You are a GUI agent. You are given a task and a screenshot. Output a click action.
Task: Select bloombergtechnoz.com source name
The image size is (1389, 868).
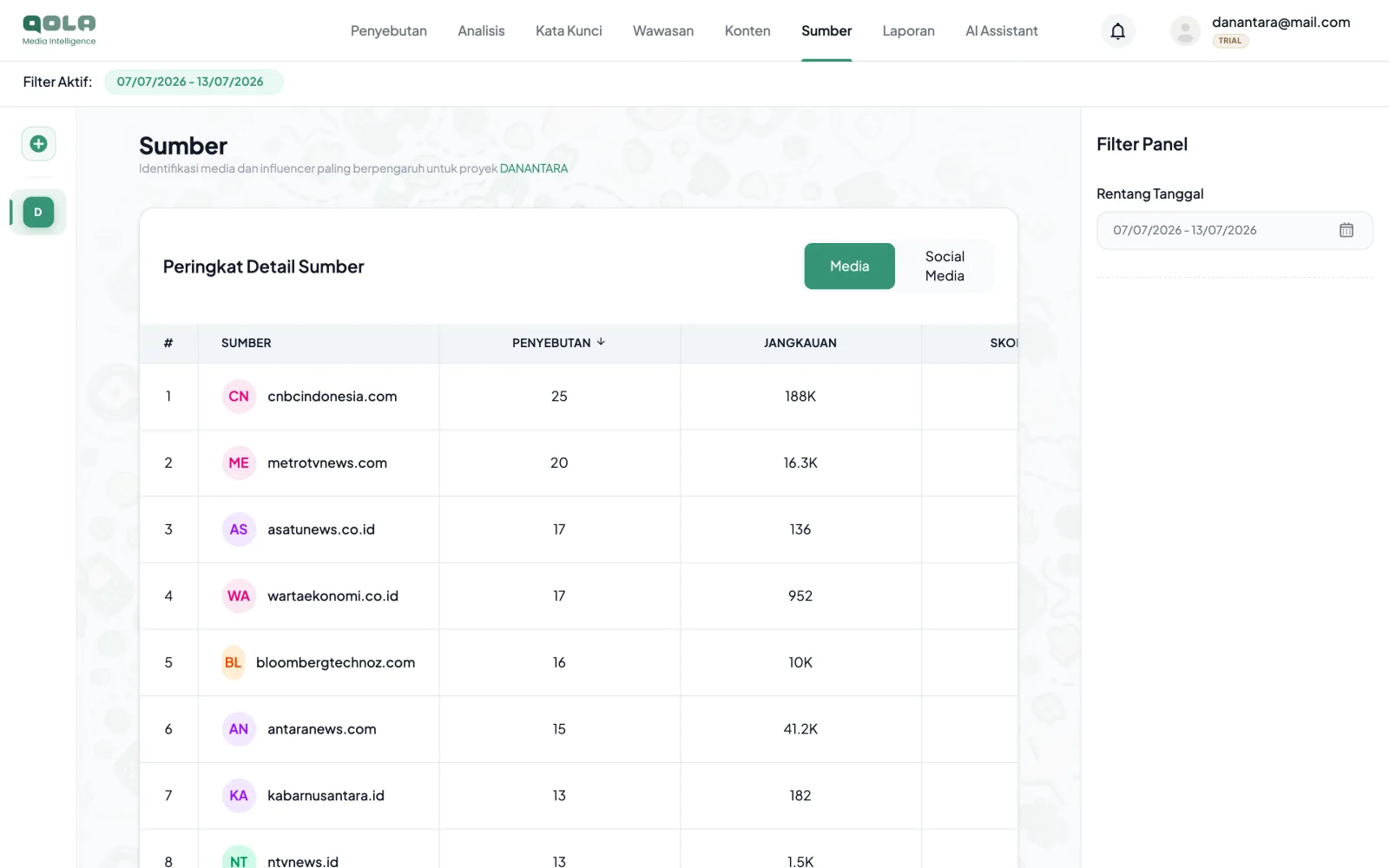point(335,663)
